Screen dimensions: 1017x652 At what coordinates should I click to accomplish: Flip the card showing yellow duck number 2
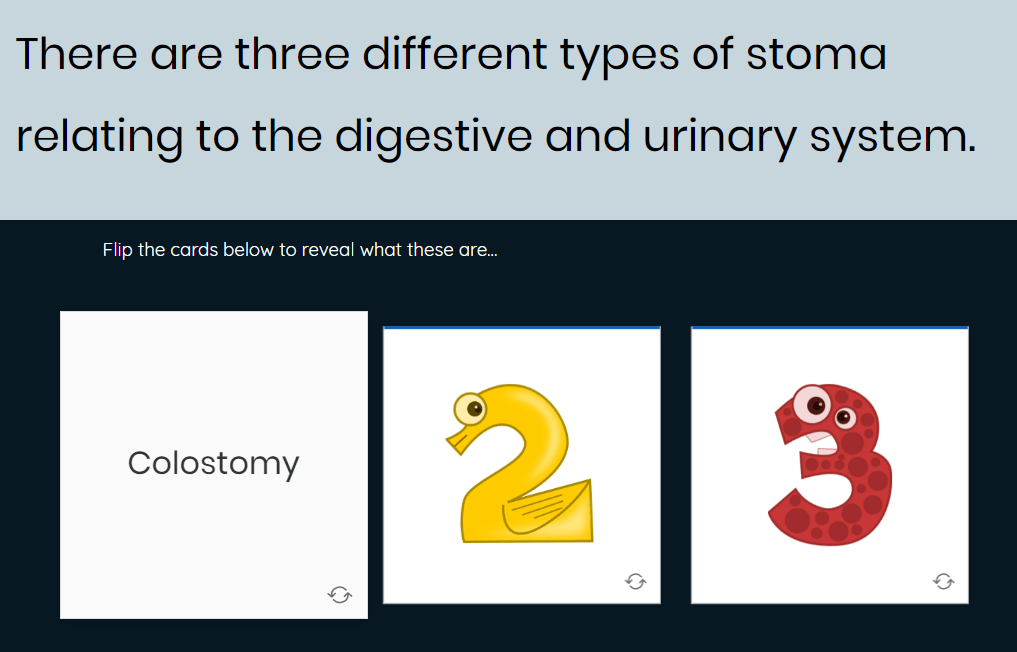click(x=522, y=465)
